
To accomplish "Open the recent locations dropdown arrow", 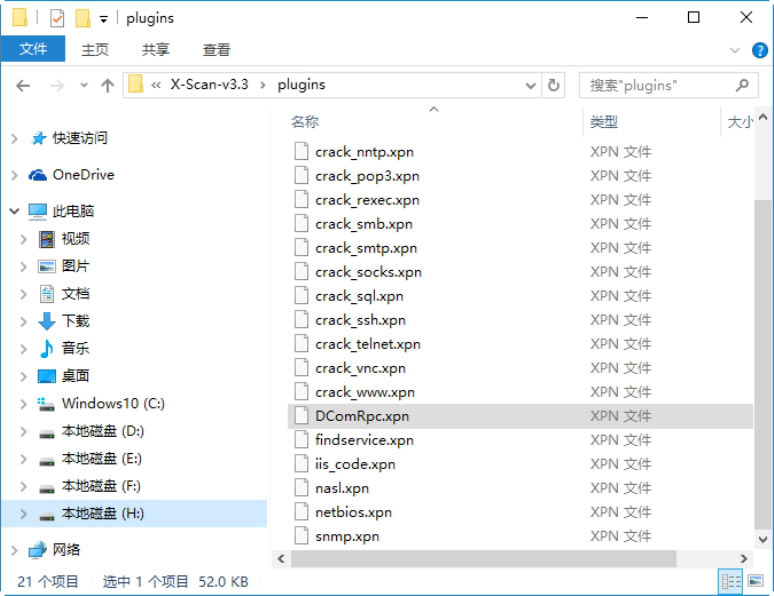I will coord(84,85).
